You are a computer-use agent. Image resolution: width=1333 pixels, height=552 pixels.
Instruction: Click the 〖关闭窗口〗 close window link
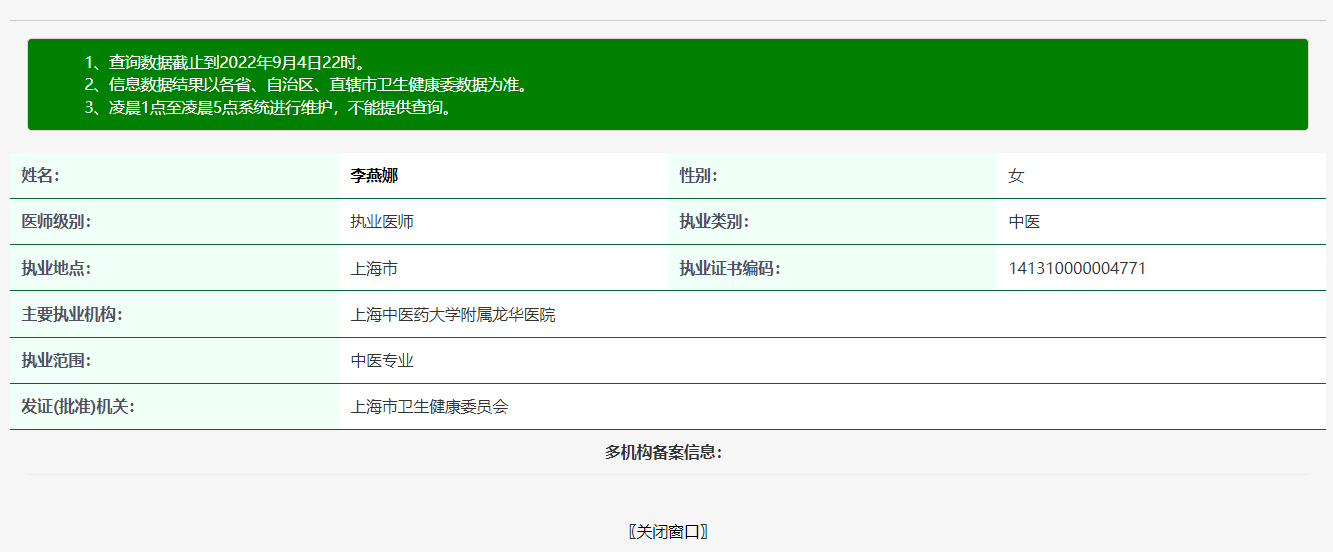(669, 532)
